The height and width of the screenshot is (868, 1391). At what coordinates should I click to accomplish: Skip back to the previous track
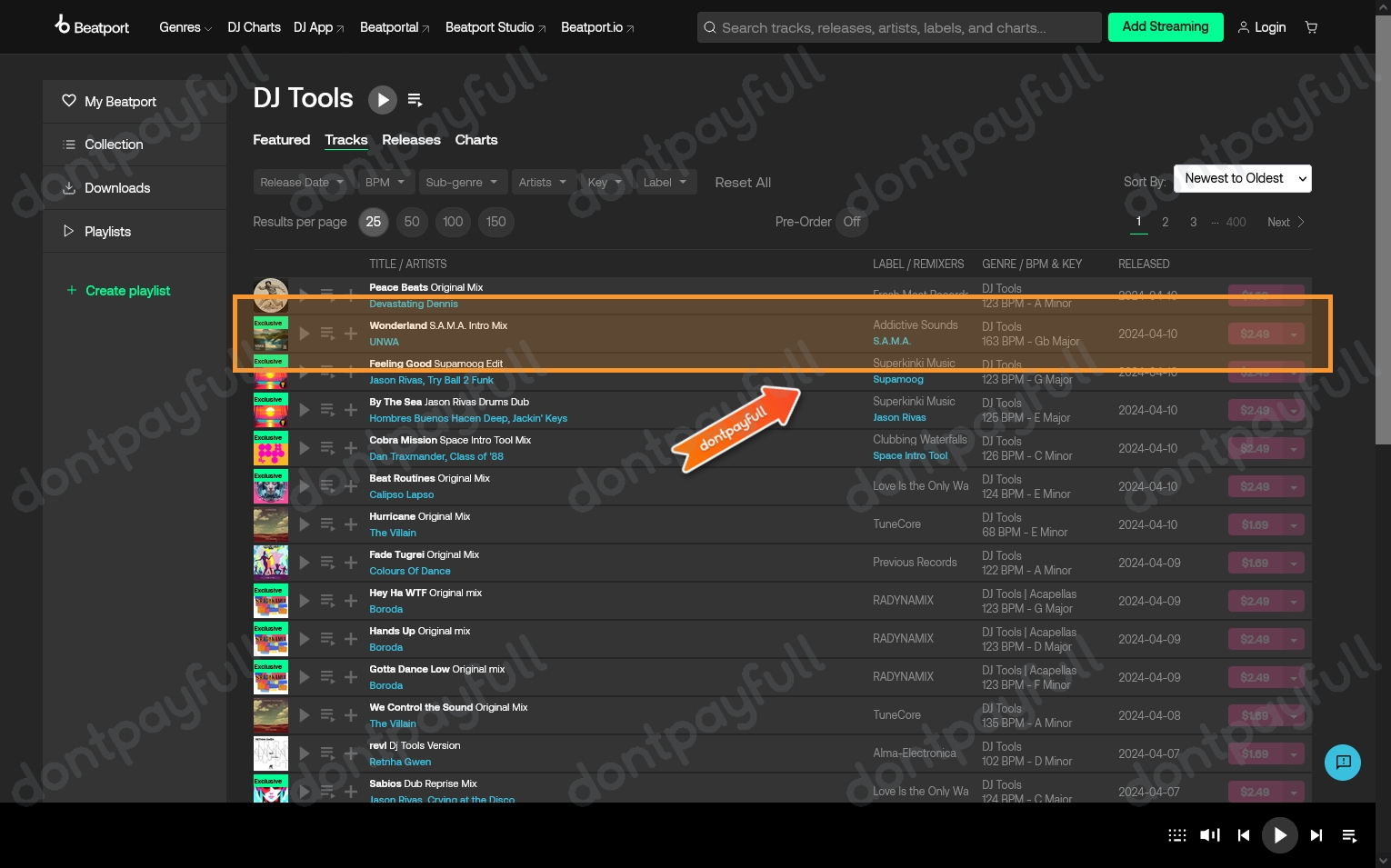point(1243,835)
